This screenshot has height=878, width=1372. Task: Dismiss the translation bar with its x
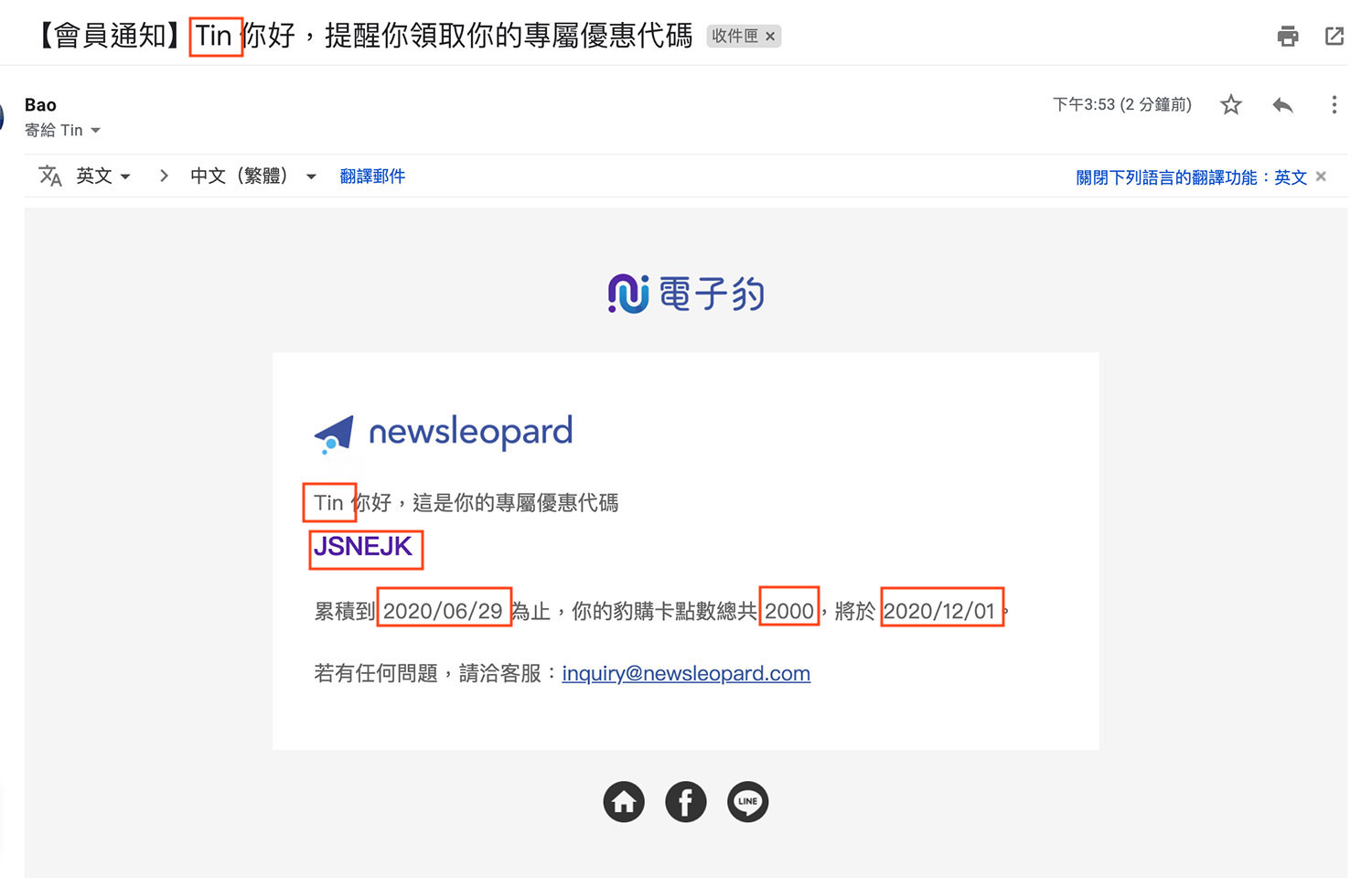[1321, 177]
